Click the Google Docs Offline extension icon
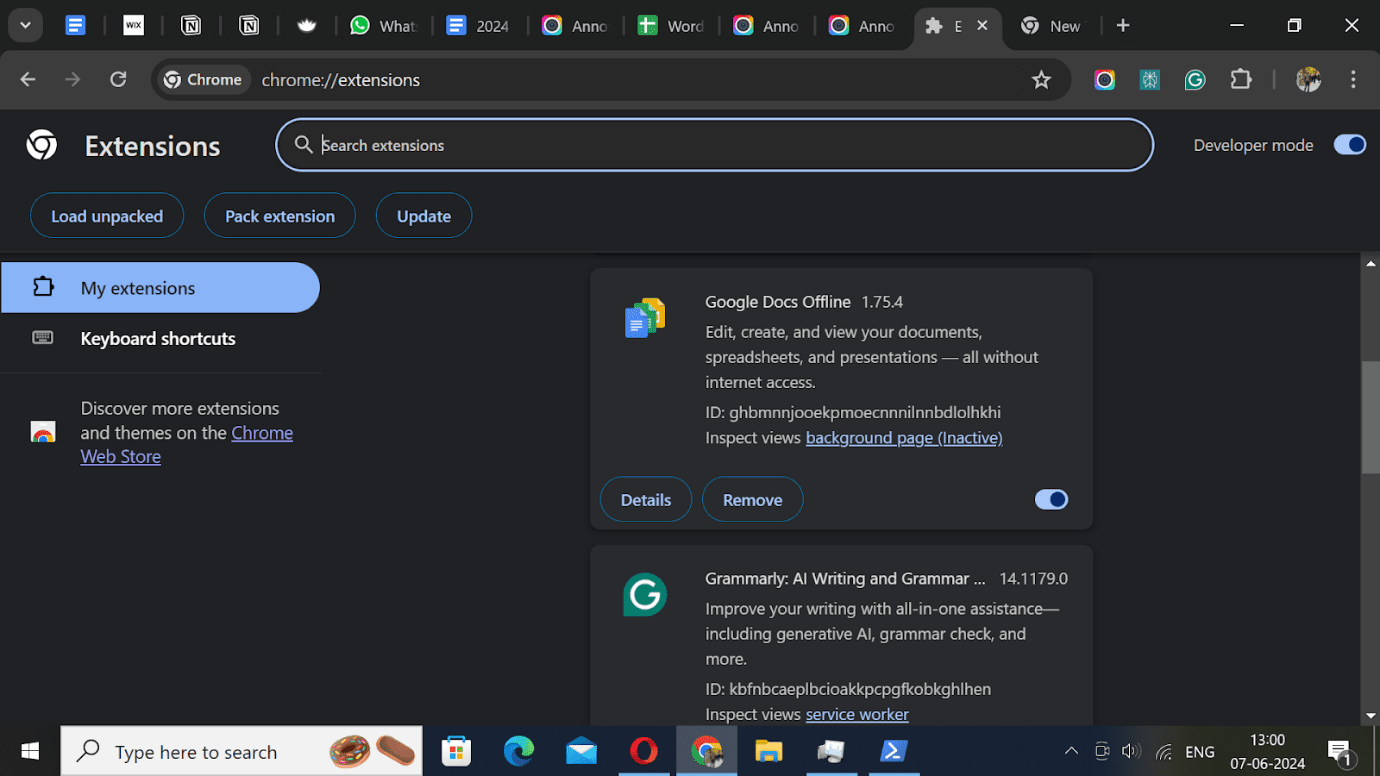This screenshot has height=776, width=1380. [x=644, y=318]
